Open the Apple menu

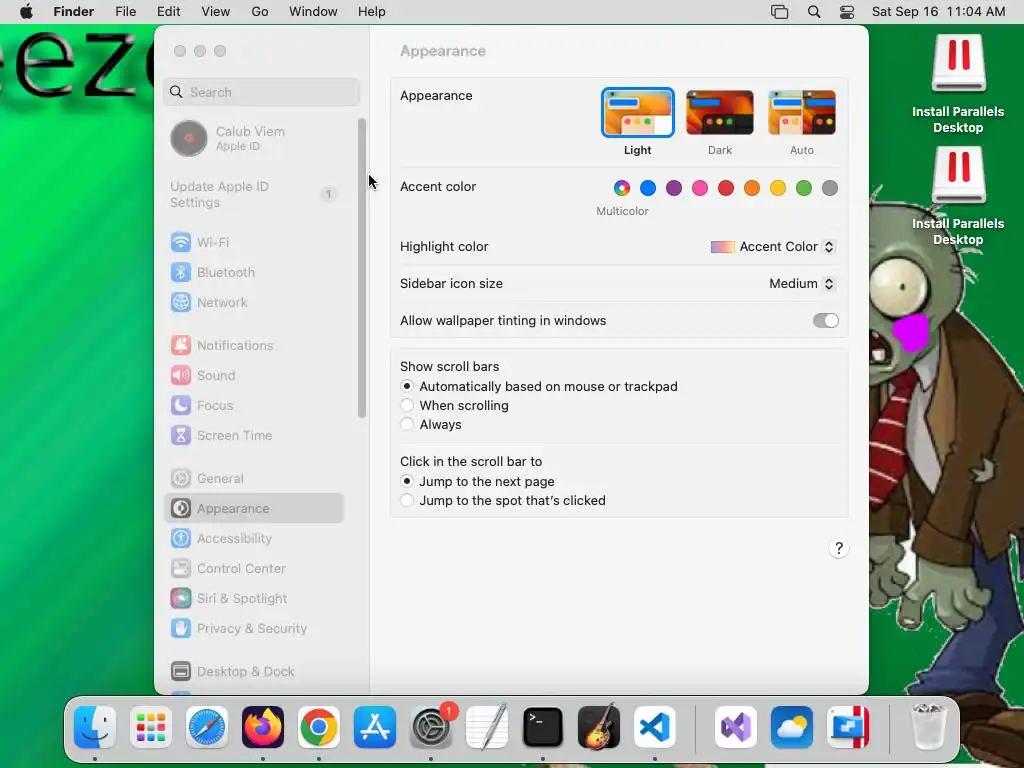pos(26,12)
